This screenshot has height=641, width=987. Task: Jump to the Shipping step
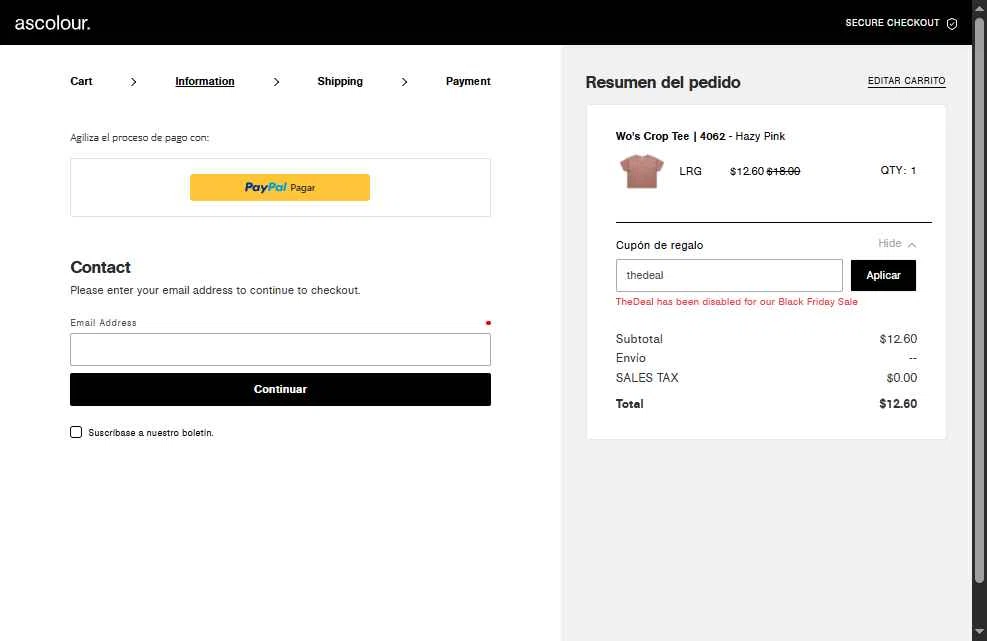coord(340,81)
